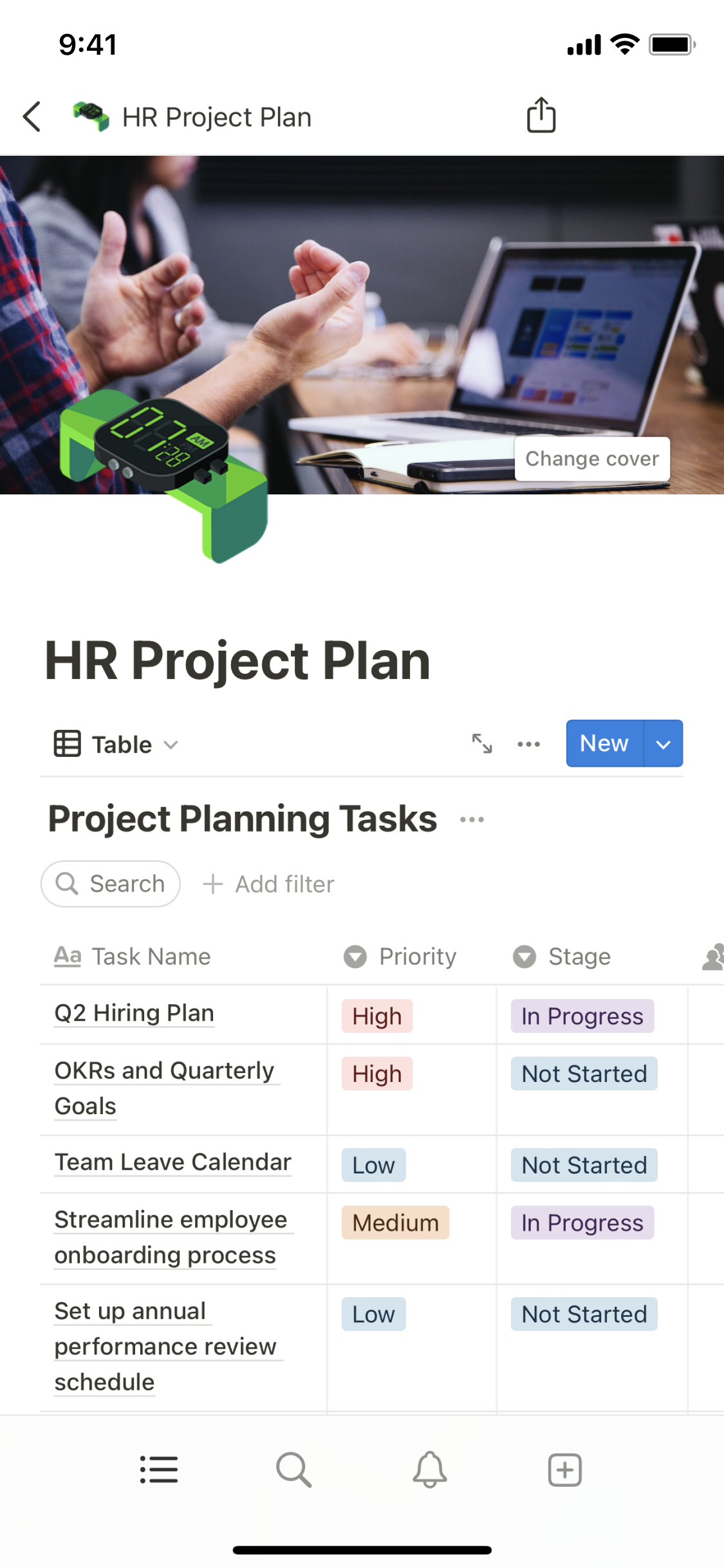The image size is (724, 1568).
Task: Open the share sheet icon
Action: pos(541,116)
